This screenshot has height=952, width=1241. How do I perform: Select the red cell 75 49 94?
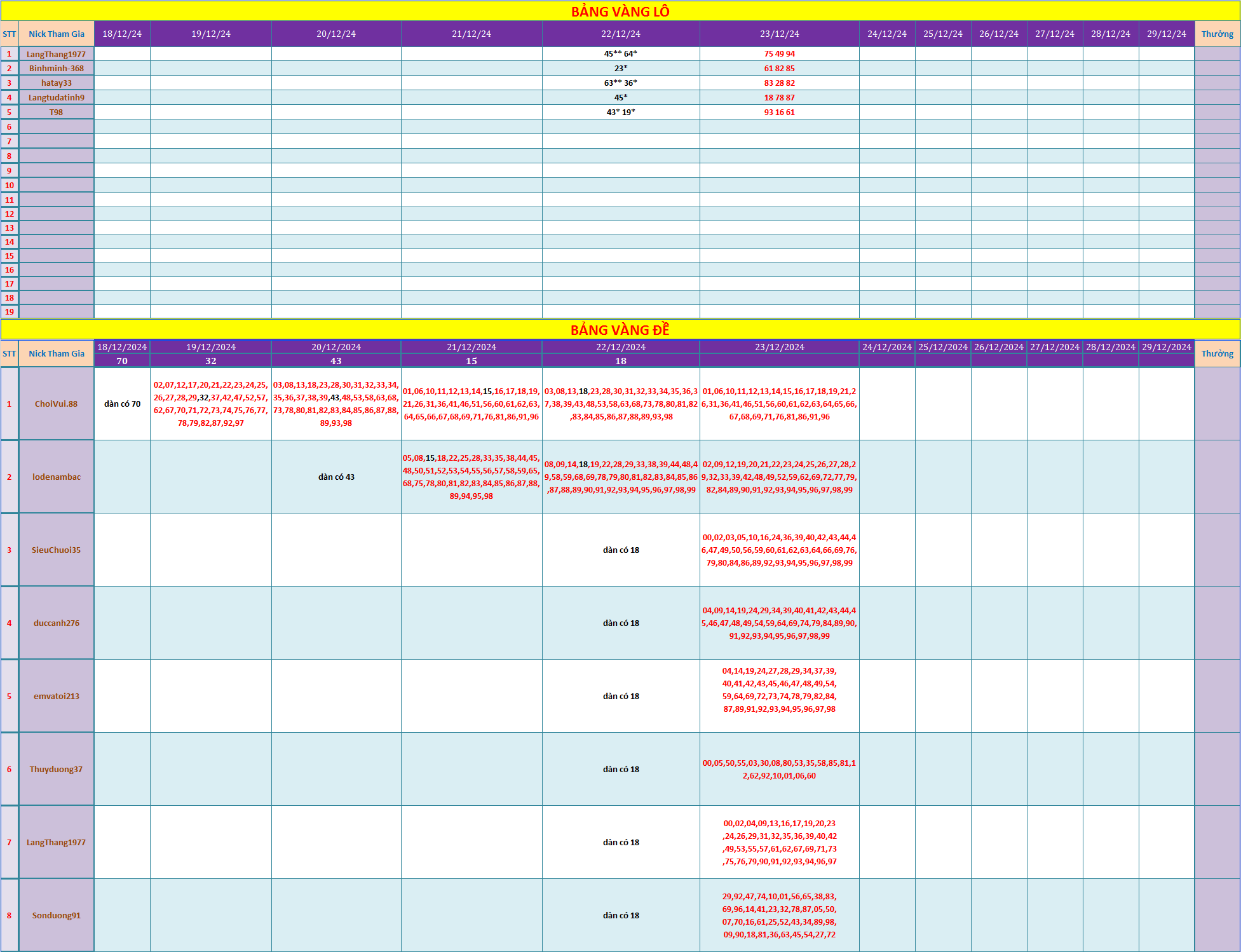[x=780, y=54]
